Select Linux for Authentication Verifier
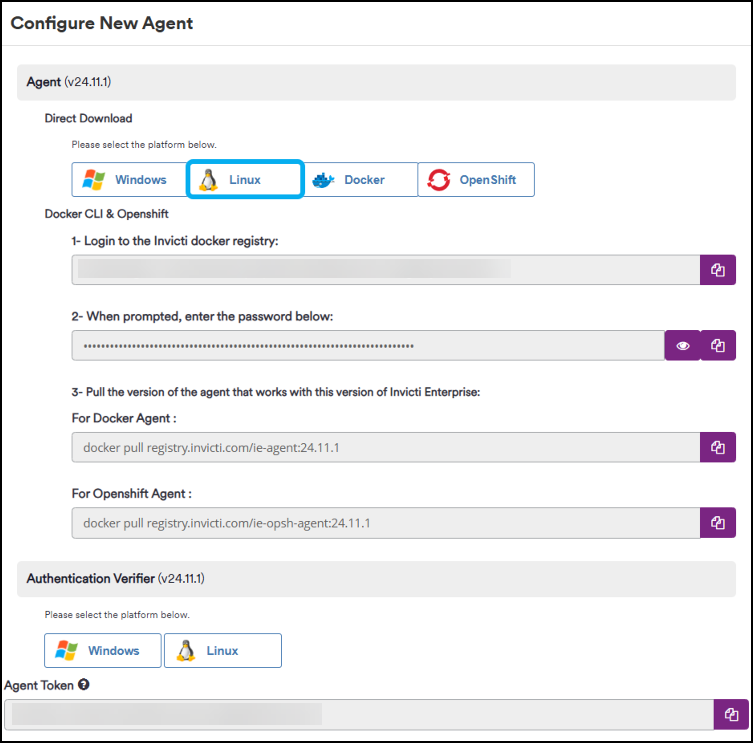The height and width of the screenshot is (743, 753). 223,650
